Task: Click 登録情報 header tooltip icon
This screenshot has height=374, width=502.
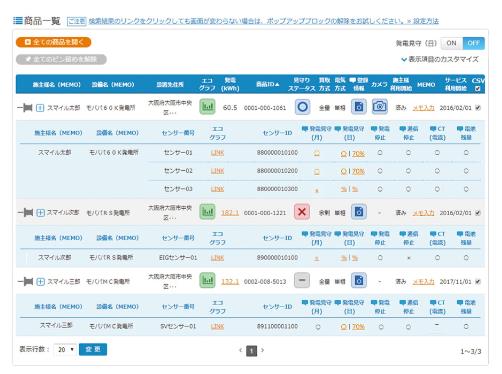Action: 352,80
